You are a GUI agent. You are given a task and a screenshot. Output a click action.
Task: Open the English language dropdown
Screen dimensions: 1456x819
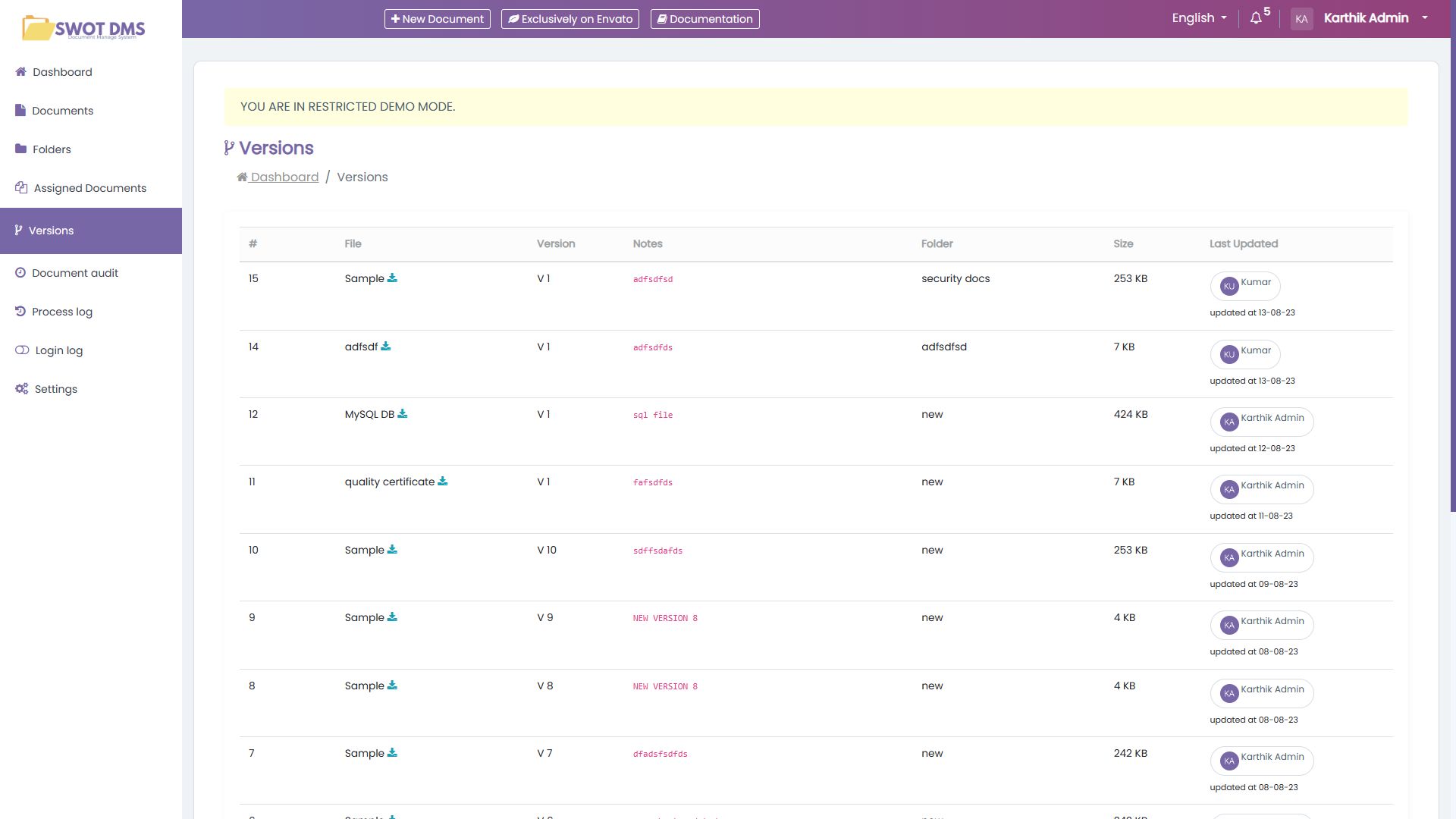[x=1198, y=18]
